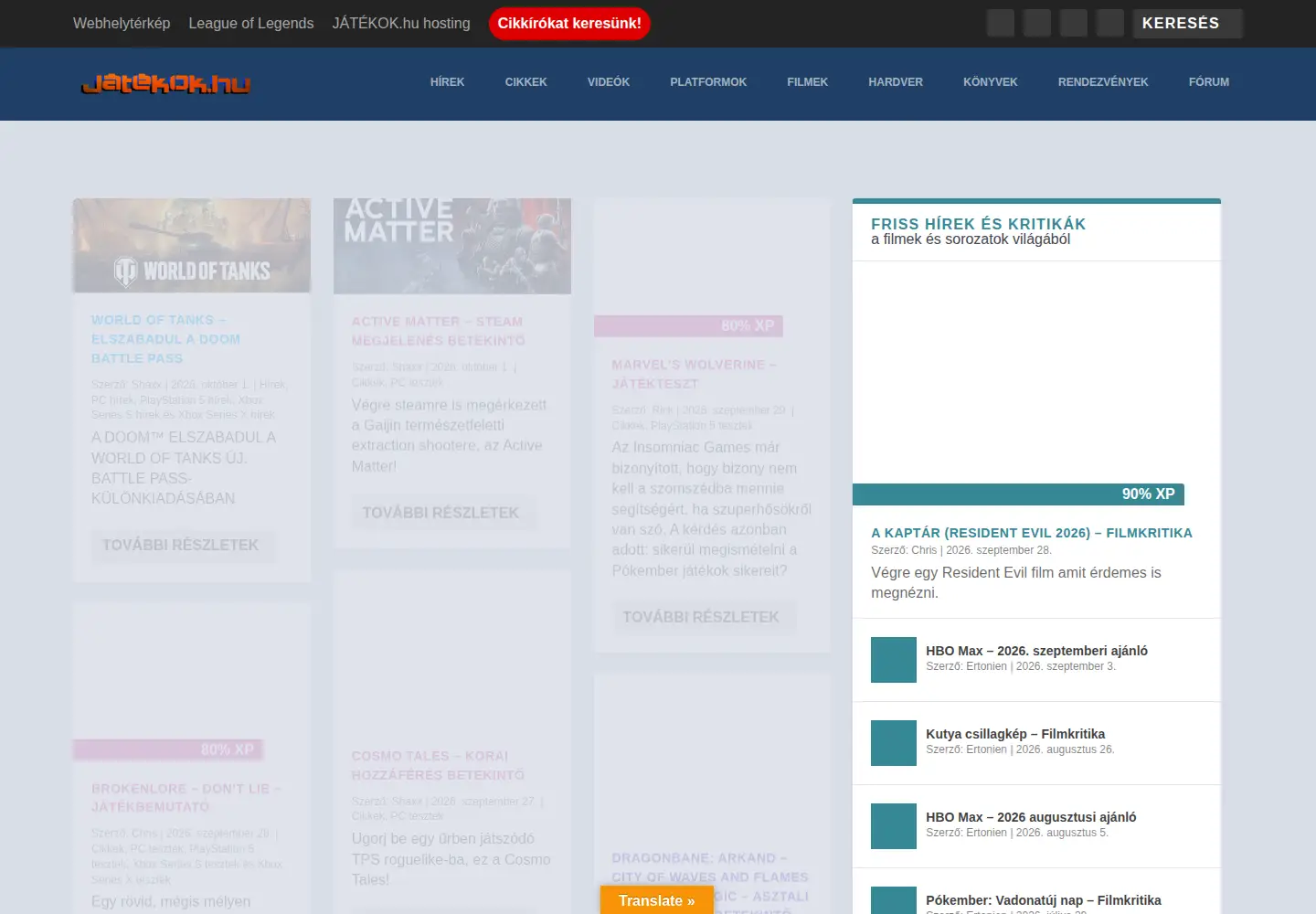Open Marvel's Wolverine játékteszt headline
This screenshot has height=914, width=1316.
point(694,374)
